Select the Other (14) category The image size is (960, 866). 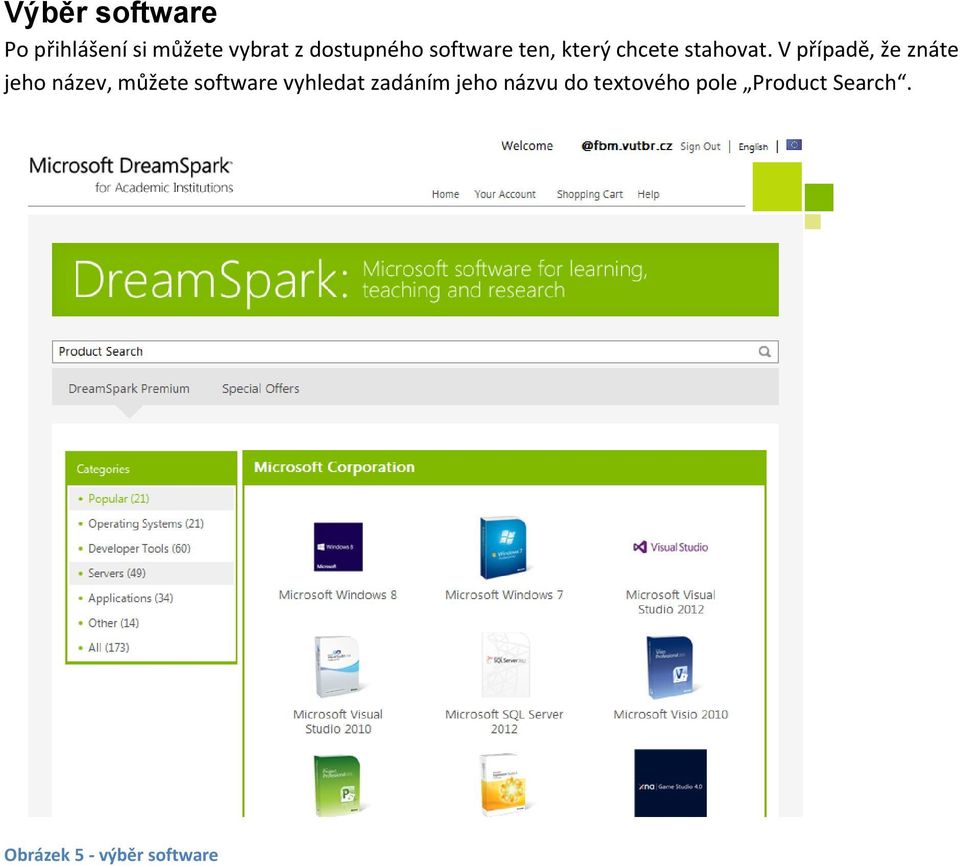[x=113, y=623]
